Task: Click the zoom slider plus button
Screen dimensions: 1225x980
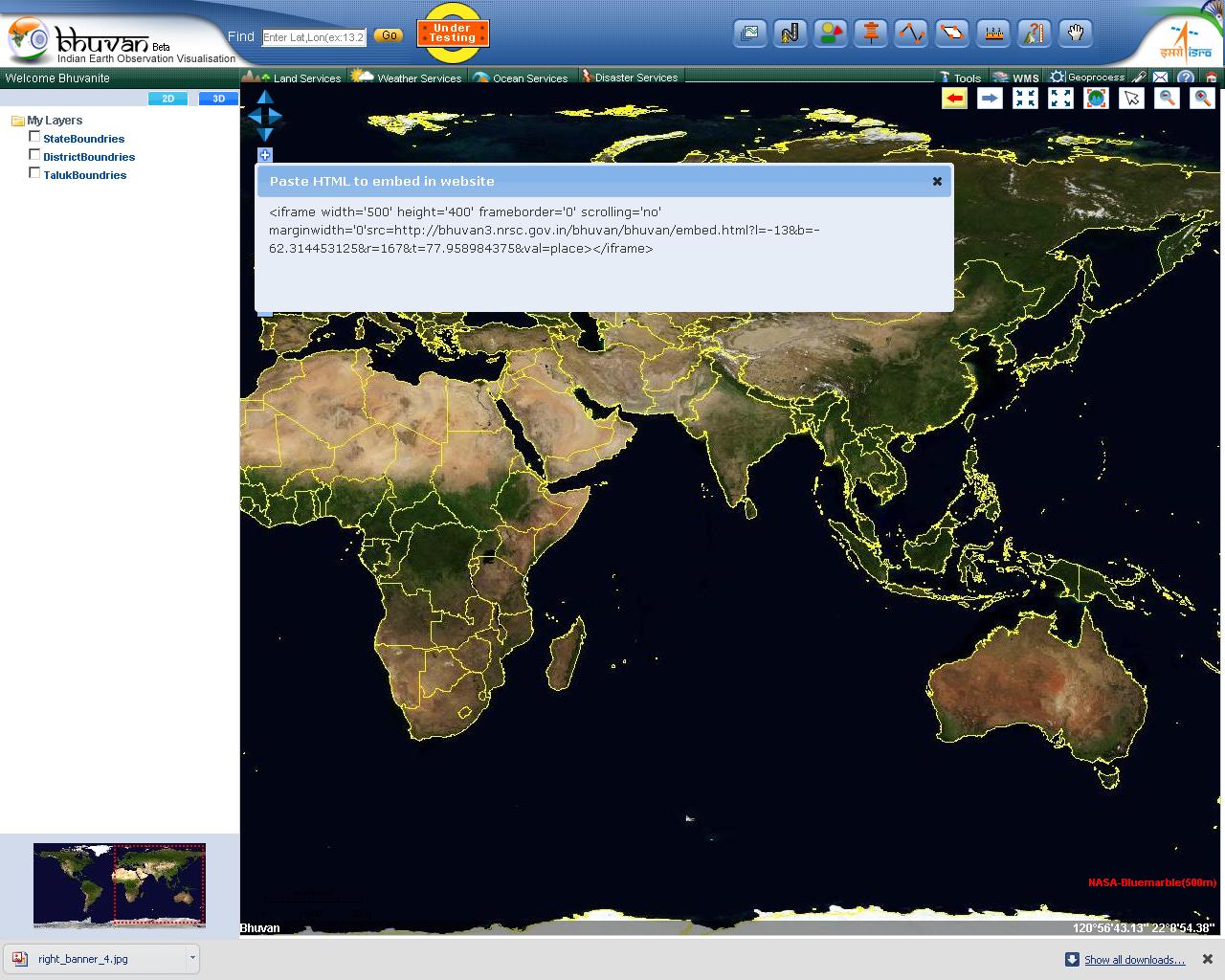Action: pos(265,155)
